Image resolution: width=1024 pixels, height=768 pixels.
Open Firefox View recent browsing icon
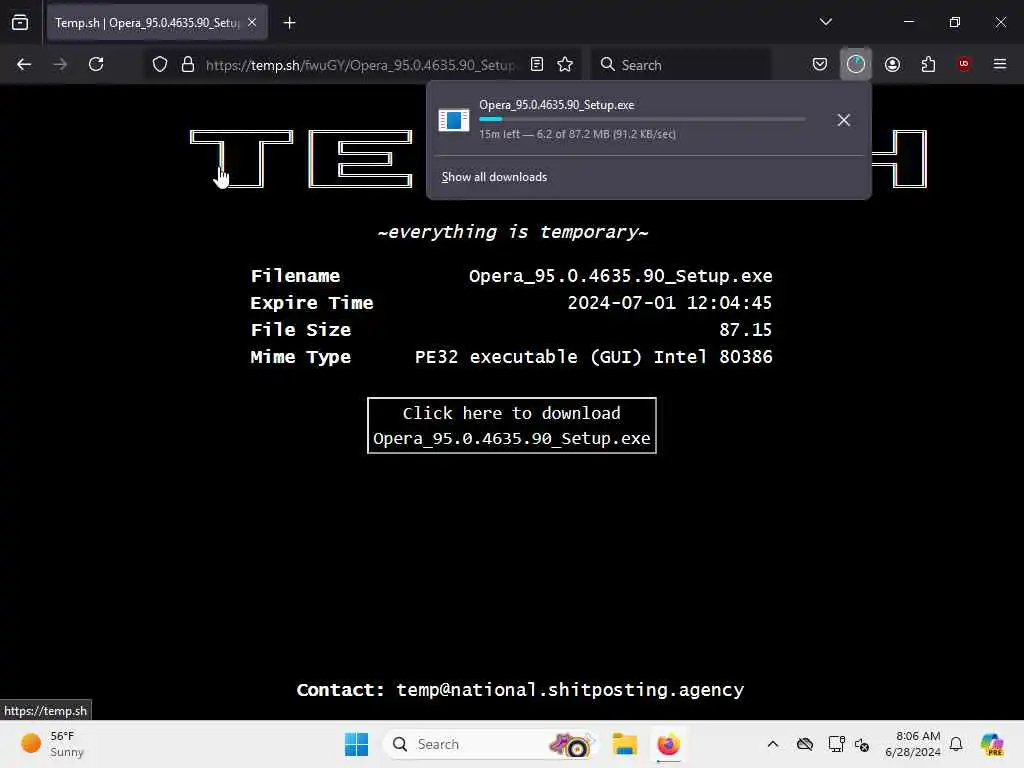[20, 23]
